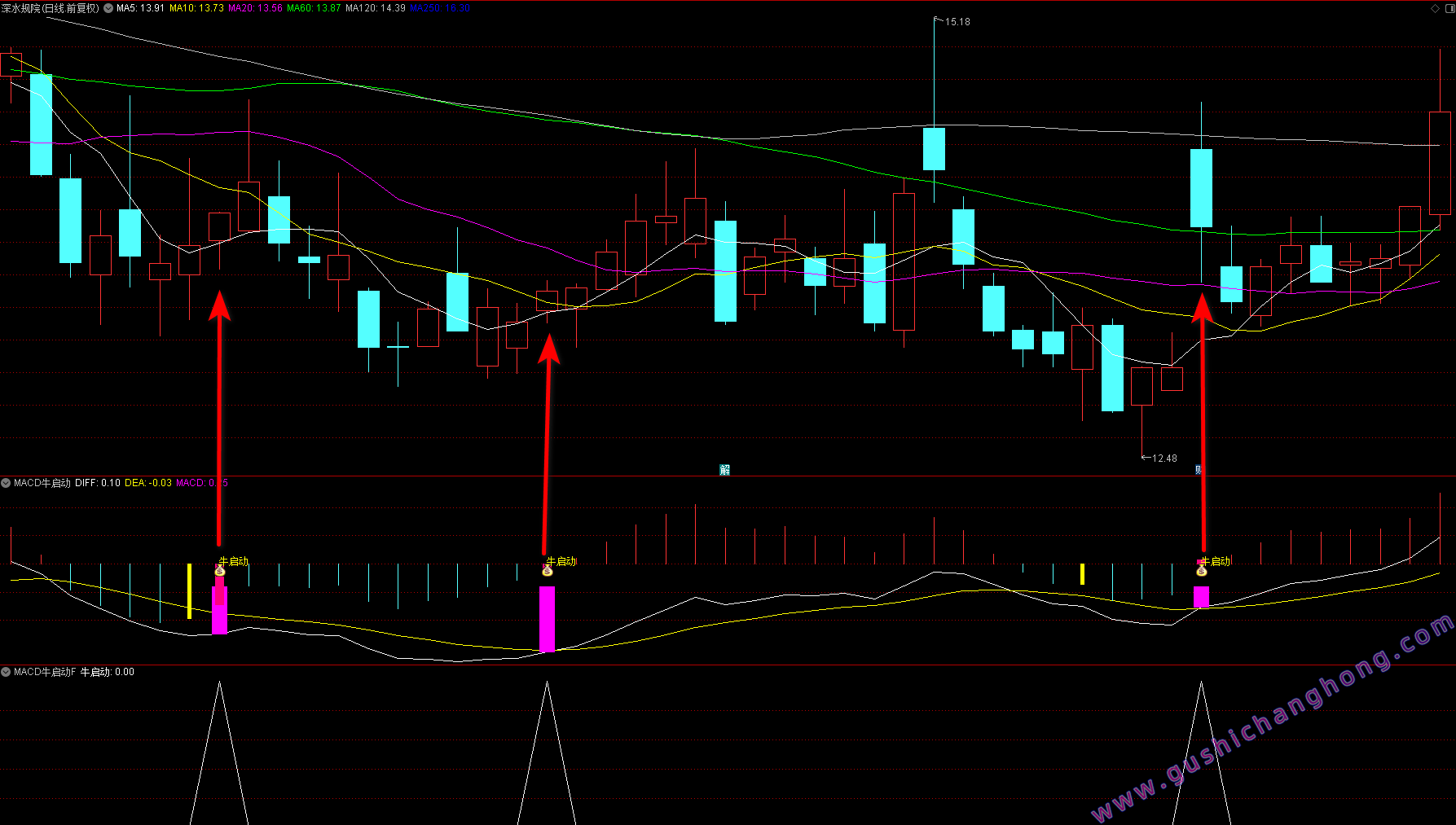Image resolution: width=1456 pixels, height=825 pixels.
Task: Select the first magenta signal bar in MACD
Action: click(x=220, y=609)
